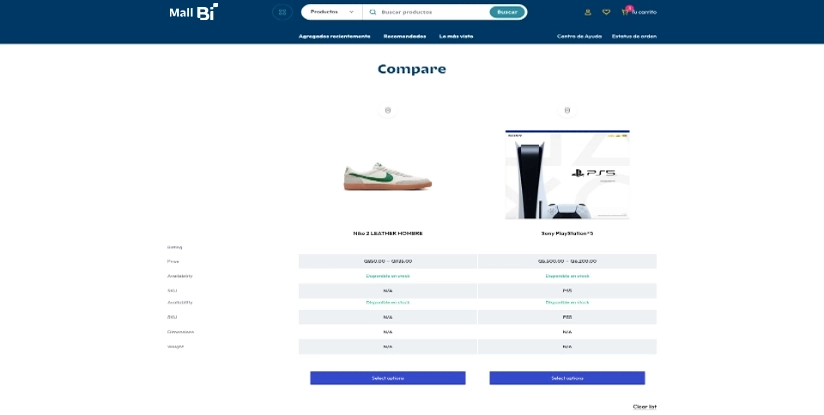This screenshot has height=415, width=824.
Task: Click the Sony PlayStation 5 price range cell
Action: click(x=567, y=261)
